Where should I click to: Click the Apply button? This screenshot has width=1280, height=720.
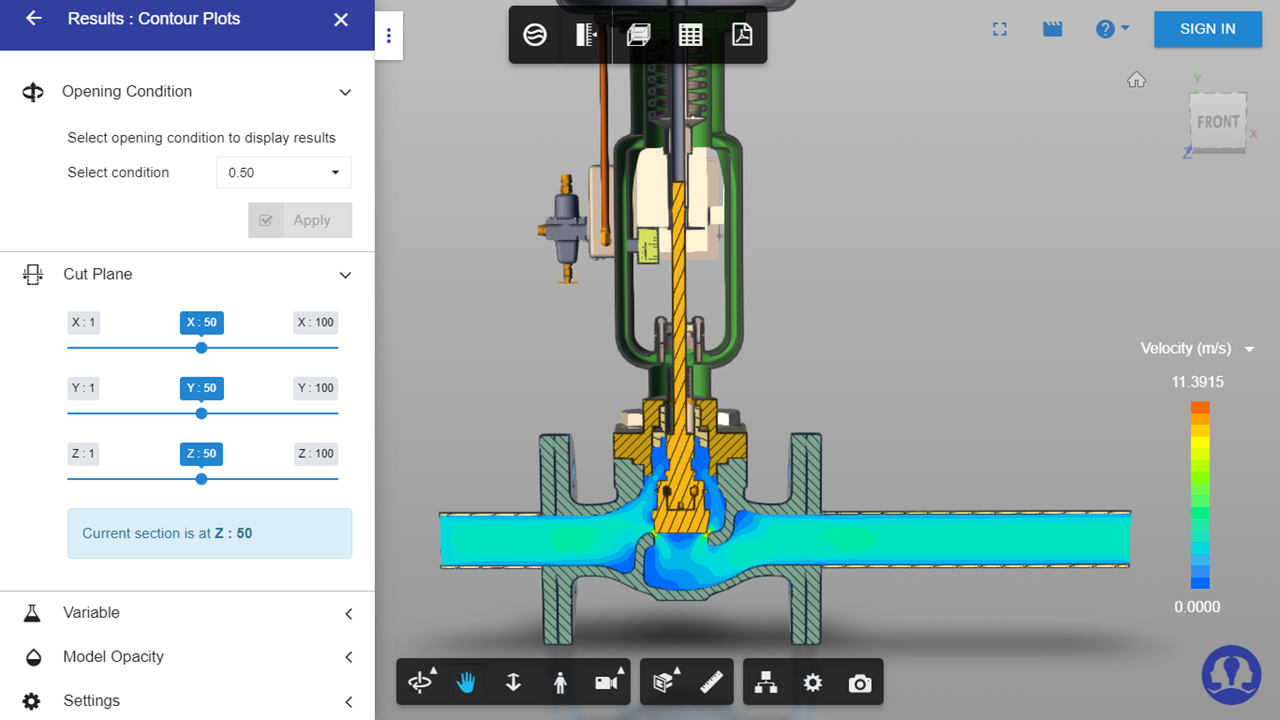pyautogui.click(x=299, y=220)
